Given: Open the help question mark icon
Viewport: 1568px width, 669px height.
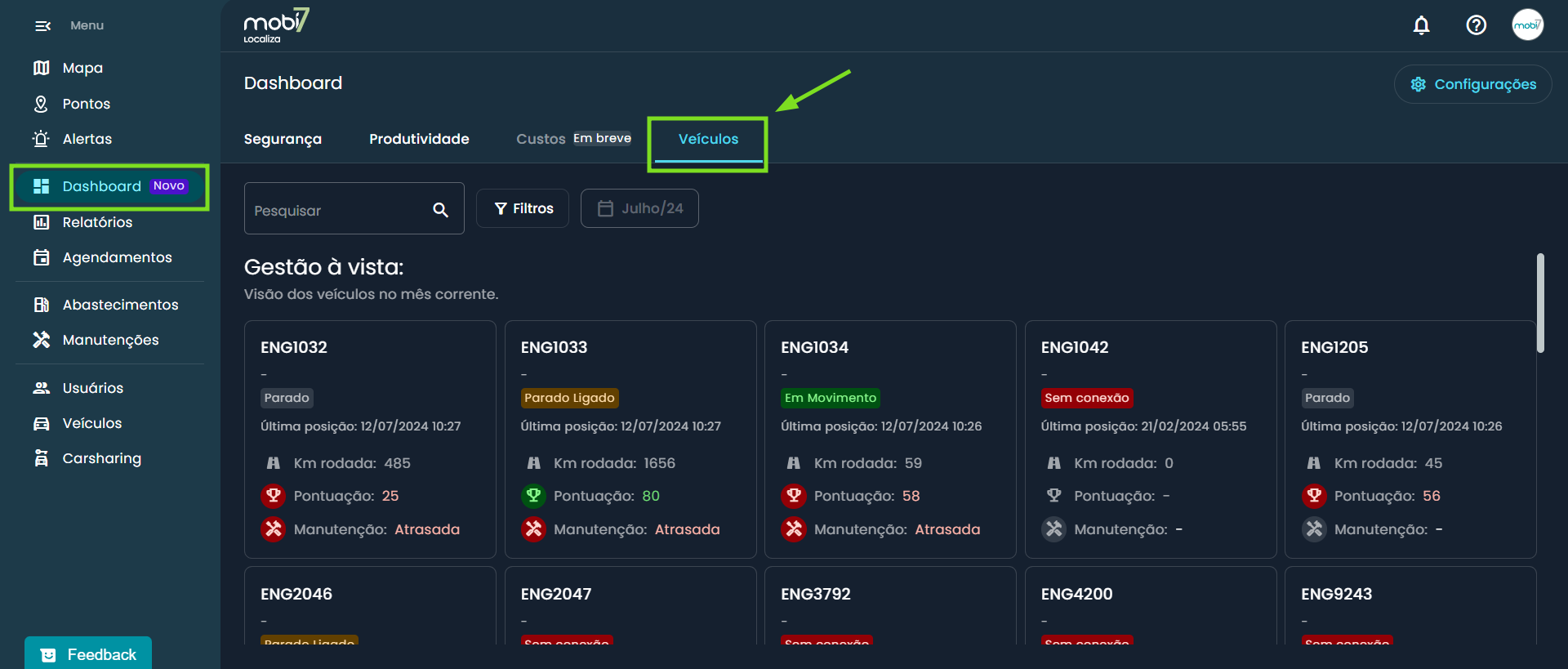Looking at the screenshot, I should click(1476, 25).
